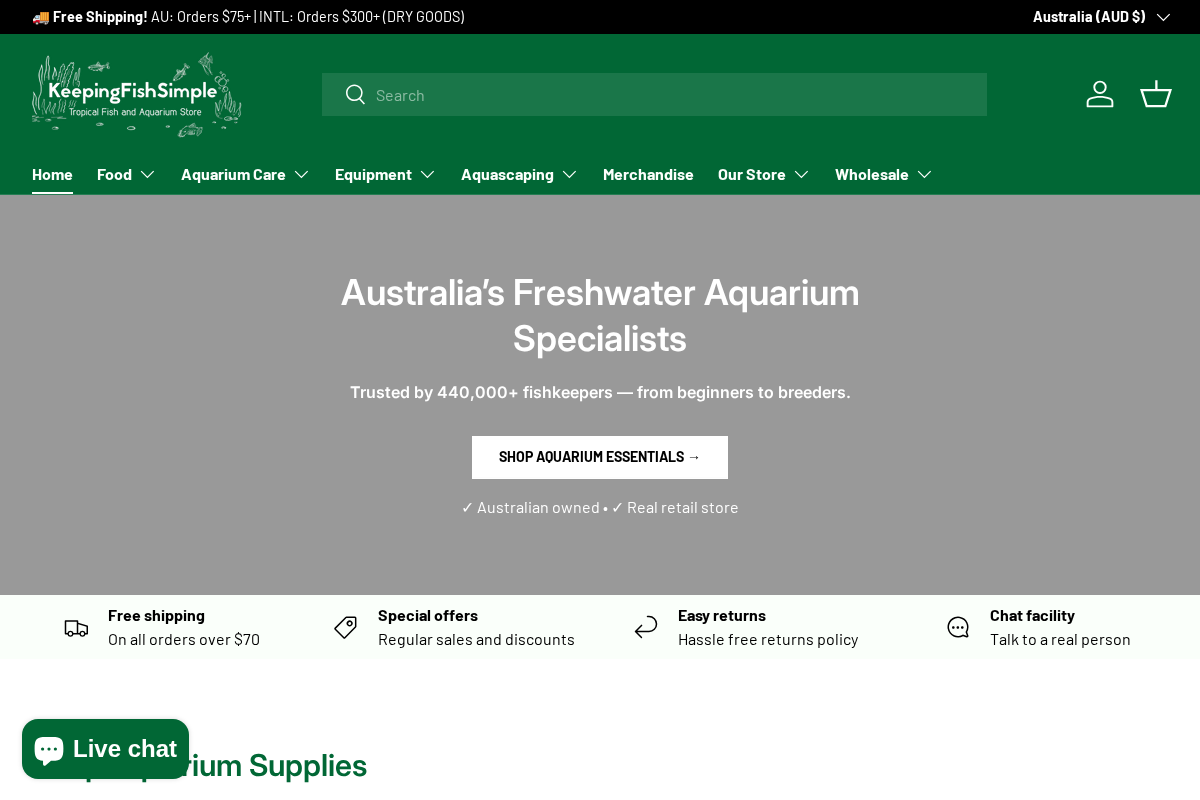This screenshot has width=1200, height=800.
Task: Expand the Aquascaping menu
Action: tap(519, 174)
